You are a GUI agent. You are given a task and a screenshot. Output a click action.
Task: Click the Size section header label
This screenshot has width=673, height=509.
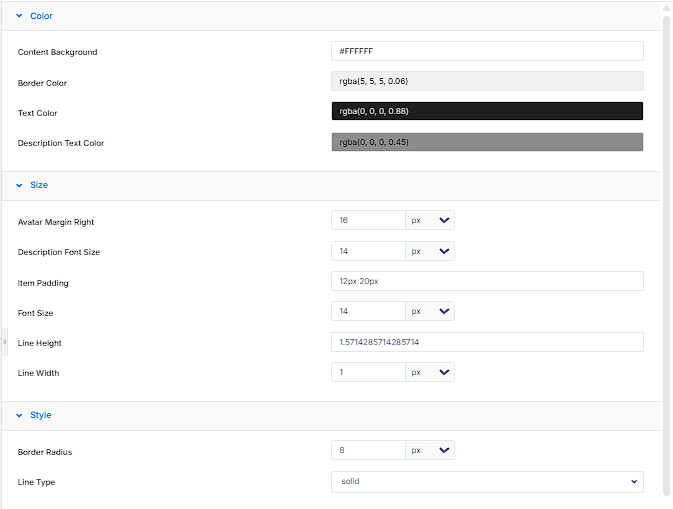tap(39, 185)
